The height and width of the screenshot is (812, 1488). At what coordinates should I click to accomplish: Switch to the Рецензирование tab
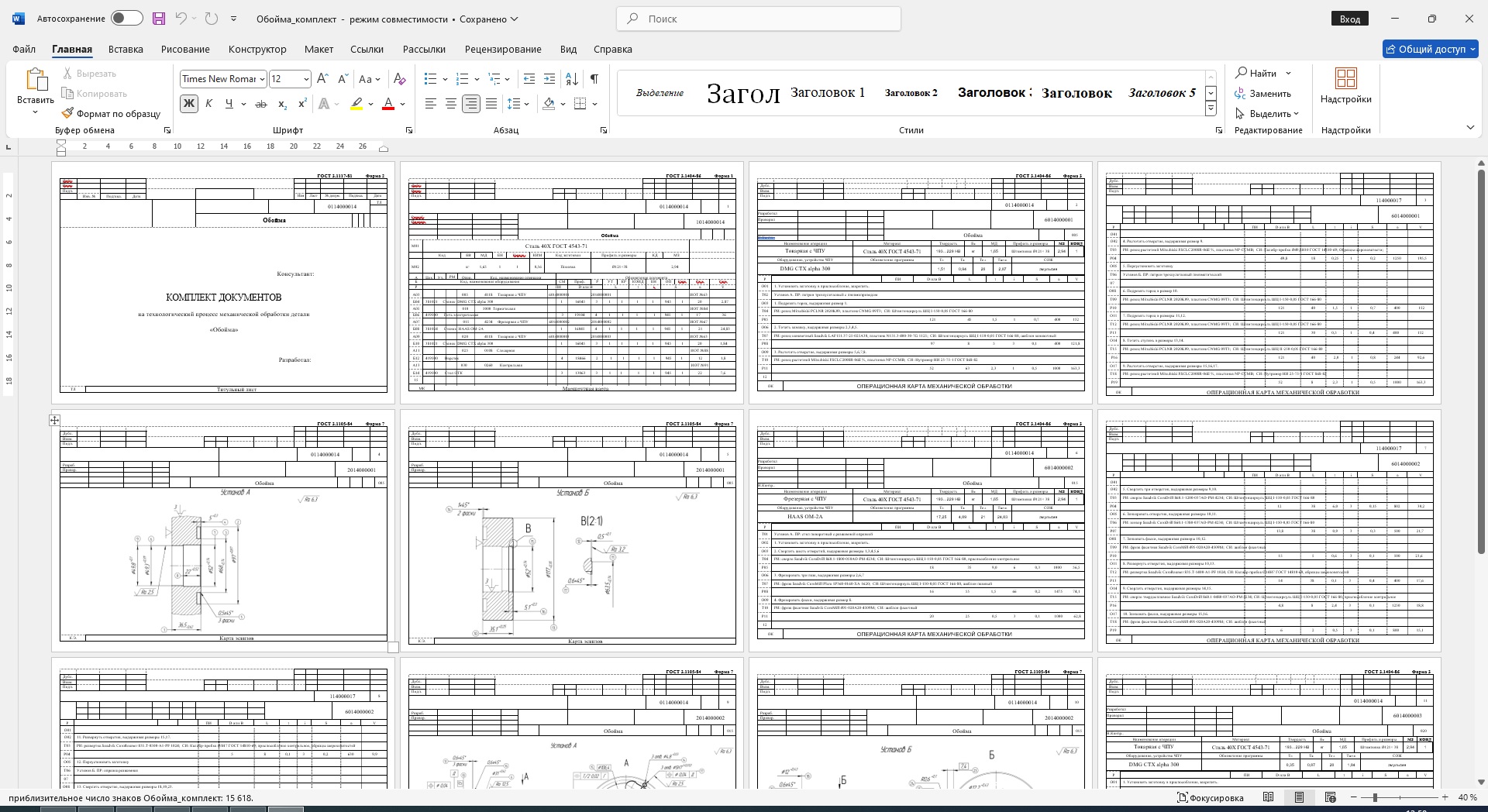pos(503,49)
